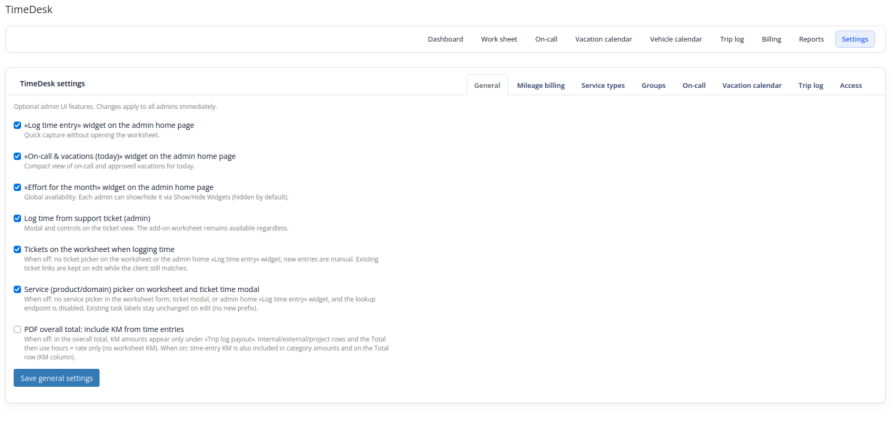This screenshot has height=422, width=892.
Task: Open Vacation calendar settings tab
Action: pyautogui.click(x=752, y=85)
